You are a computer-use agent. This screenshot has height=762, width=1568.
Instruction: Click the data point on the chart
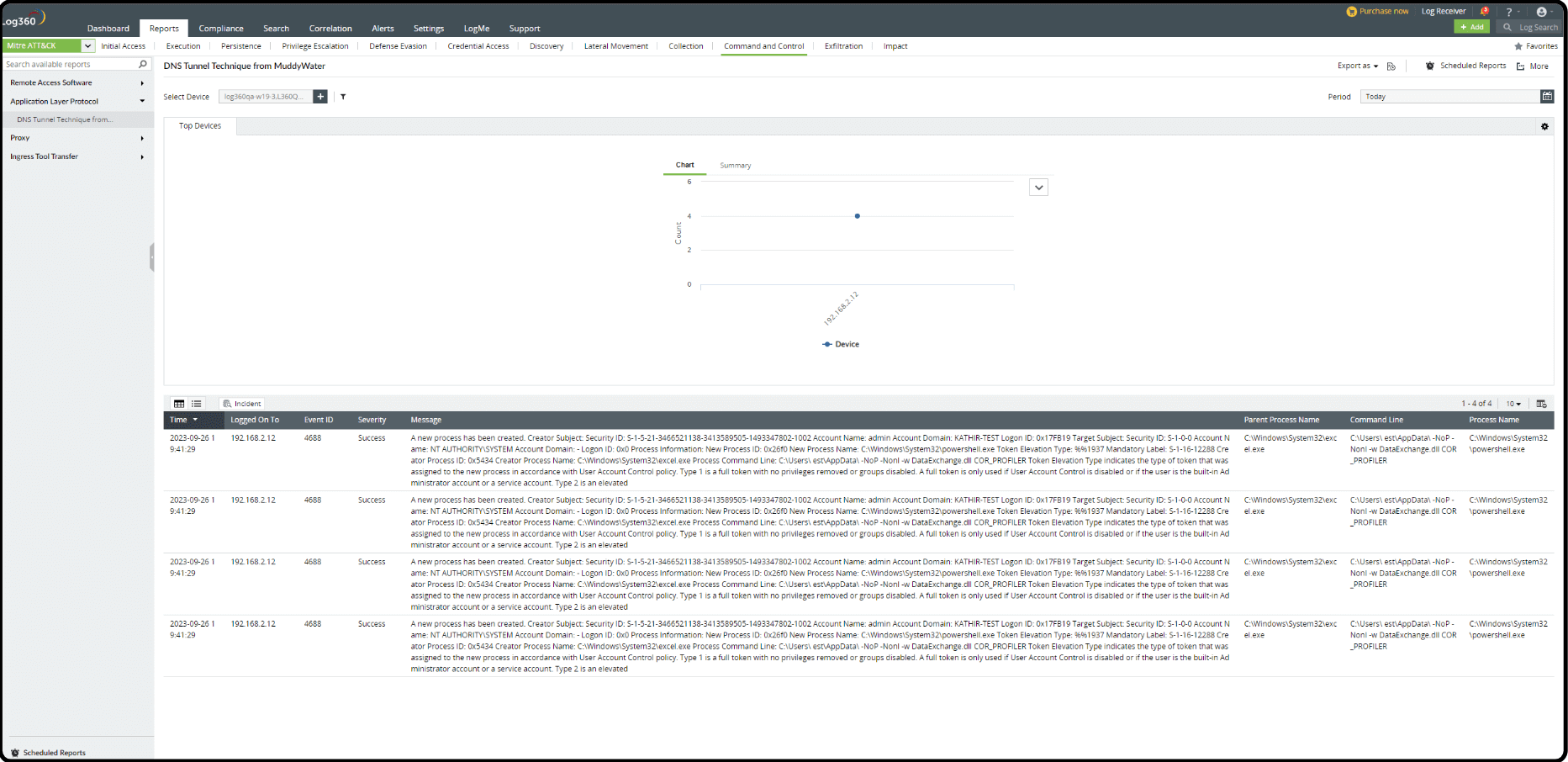click(858, 216)
